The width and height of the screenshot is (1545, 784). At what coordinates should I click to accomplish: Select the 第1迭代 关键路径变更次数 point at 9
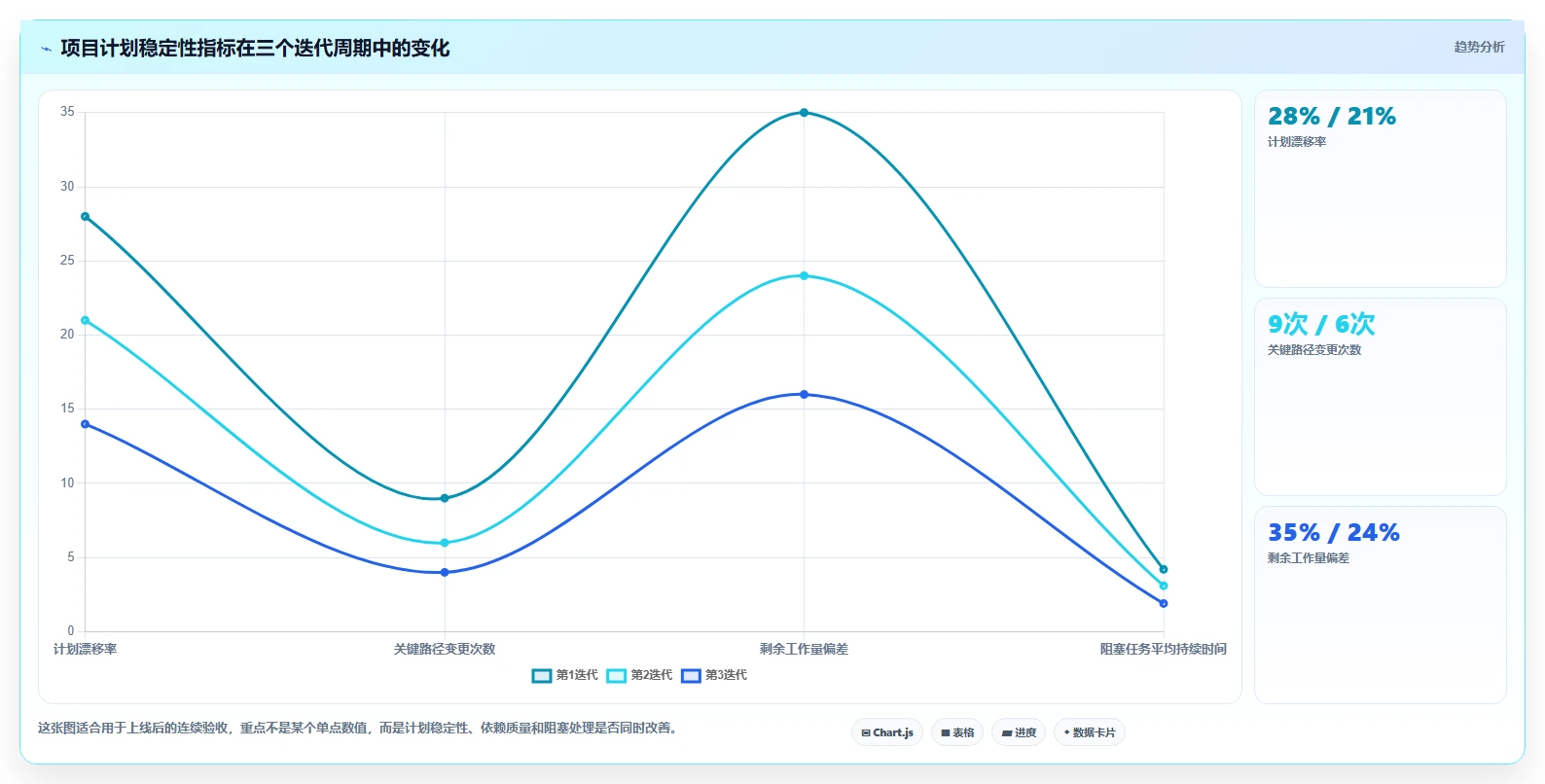[x=445, y=498]
